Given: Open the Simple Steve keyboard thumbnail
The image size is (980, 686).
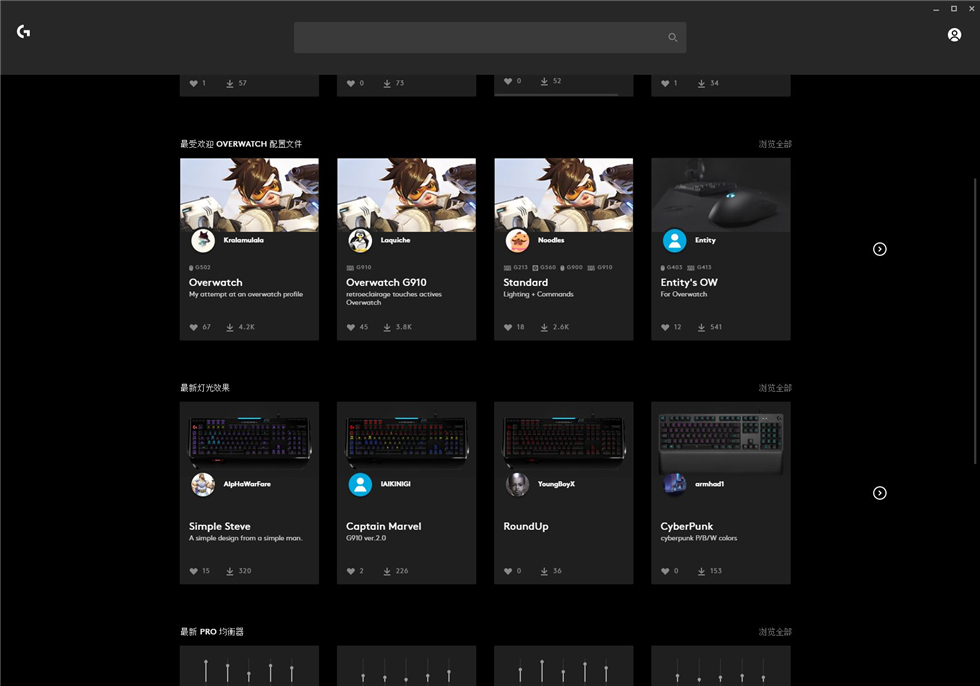Looking at the screenshot, I should [249, 439].
